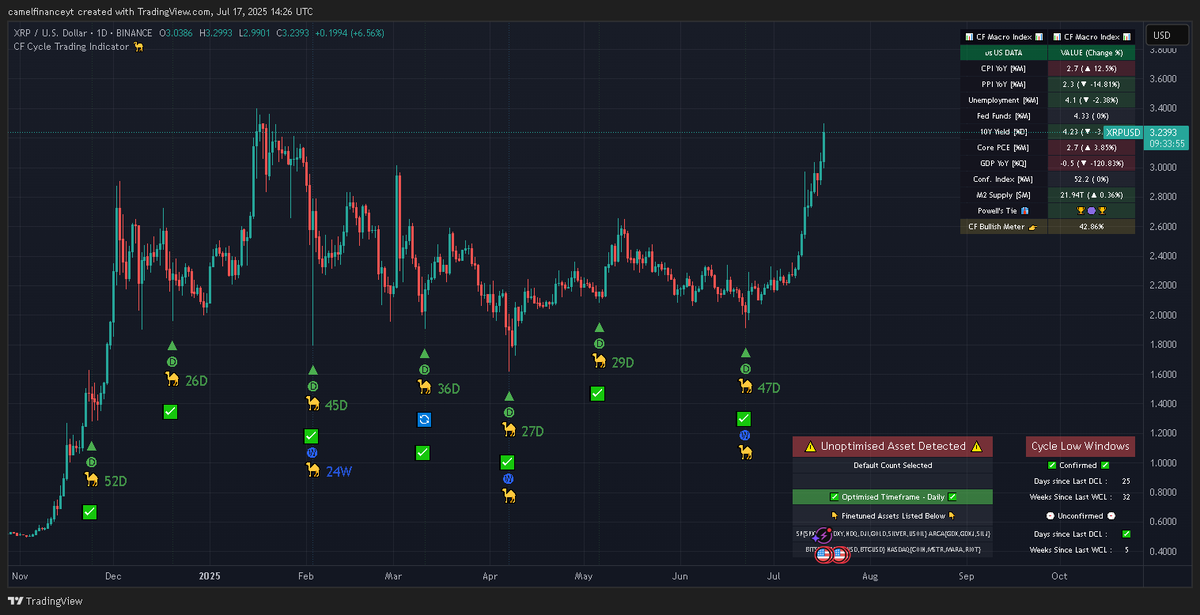Image resolution: width=1200 pixels, height=615 pixels.
Task: Click the globe icon below the 47D camel marker
Action: (744, 435)
